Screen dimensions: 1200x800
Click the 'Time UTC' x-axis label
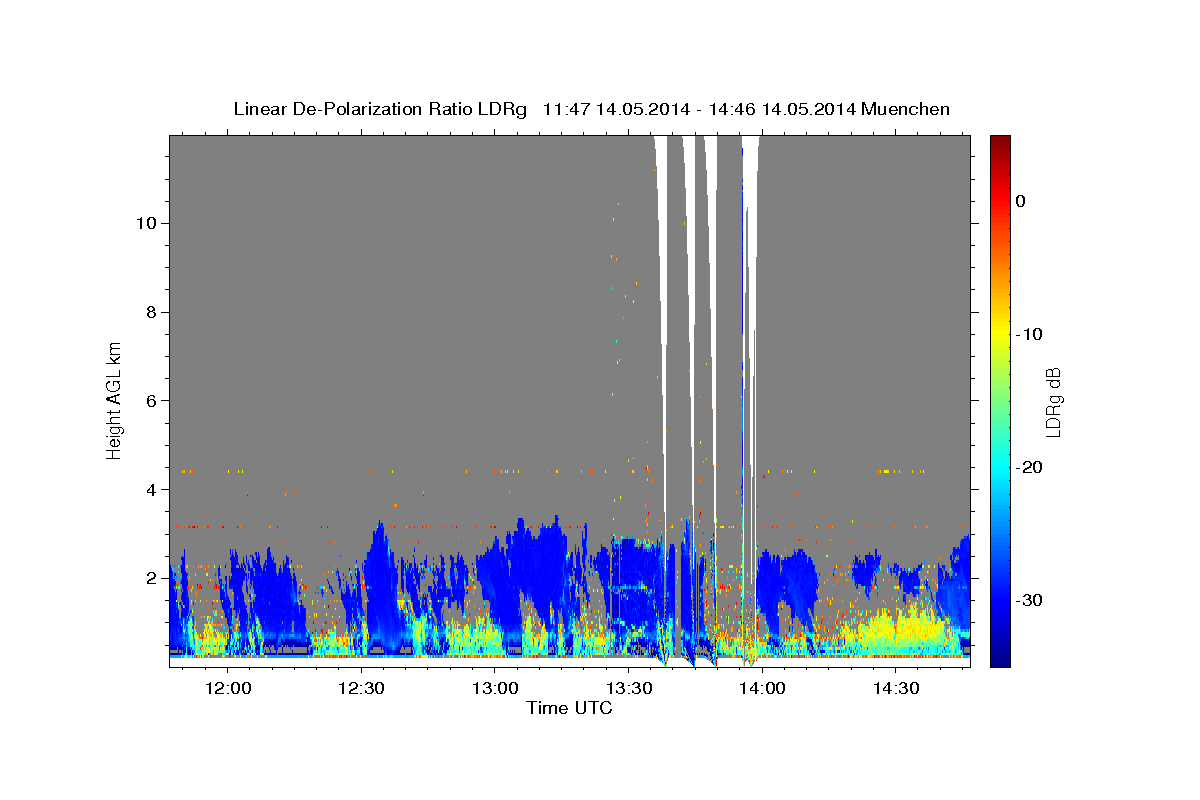[569, 708]
